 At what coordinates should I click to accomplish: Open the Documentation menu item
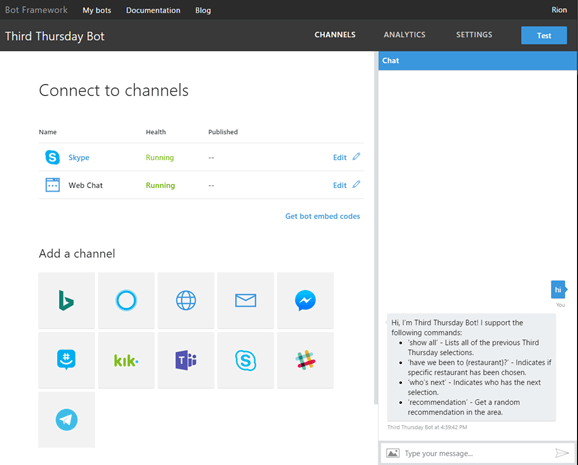153,10
